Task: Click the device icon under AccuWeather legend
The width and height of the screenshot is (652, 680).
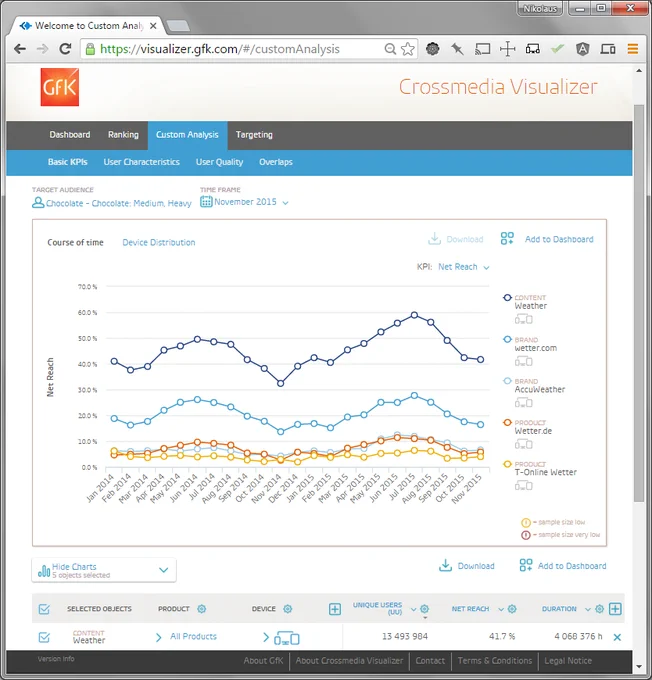Action: click(x=524, y=403)
